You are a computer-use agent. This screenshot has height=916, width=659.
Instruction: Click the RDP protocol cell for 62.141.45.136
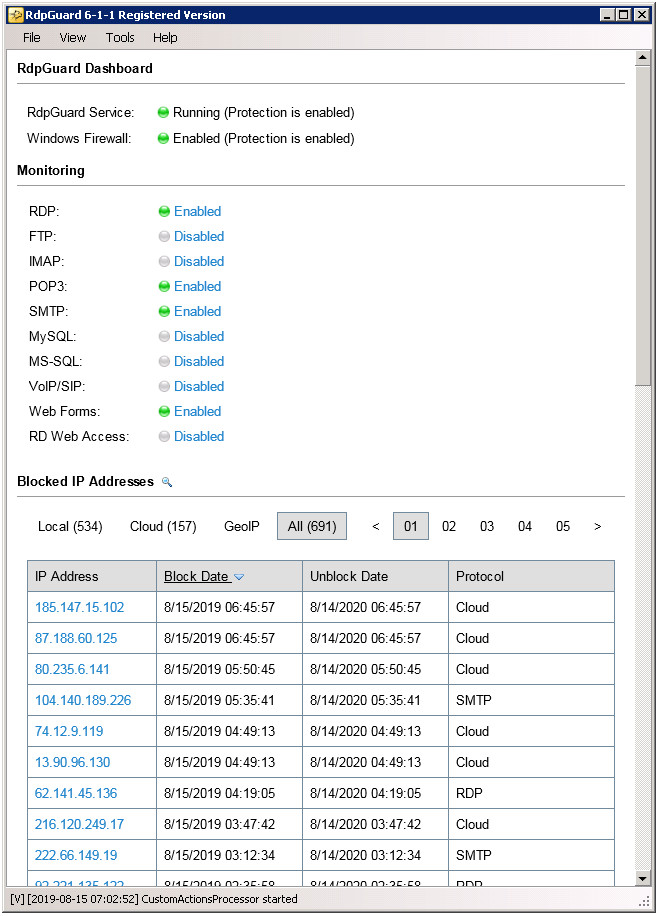[532, 793]
